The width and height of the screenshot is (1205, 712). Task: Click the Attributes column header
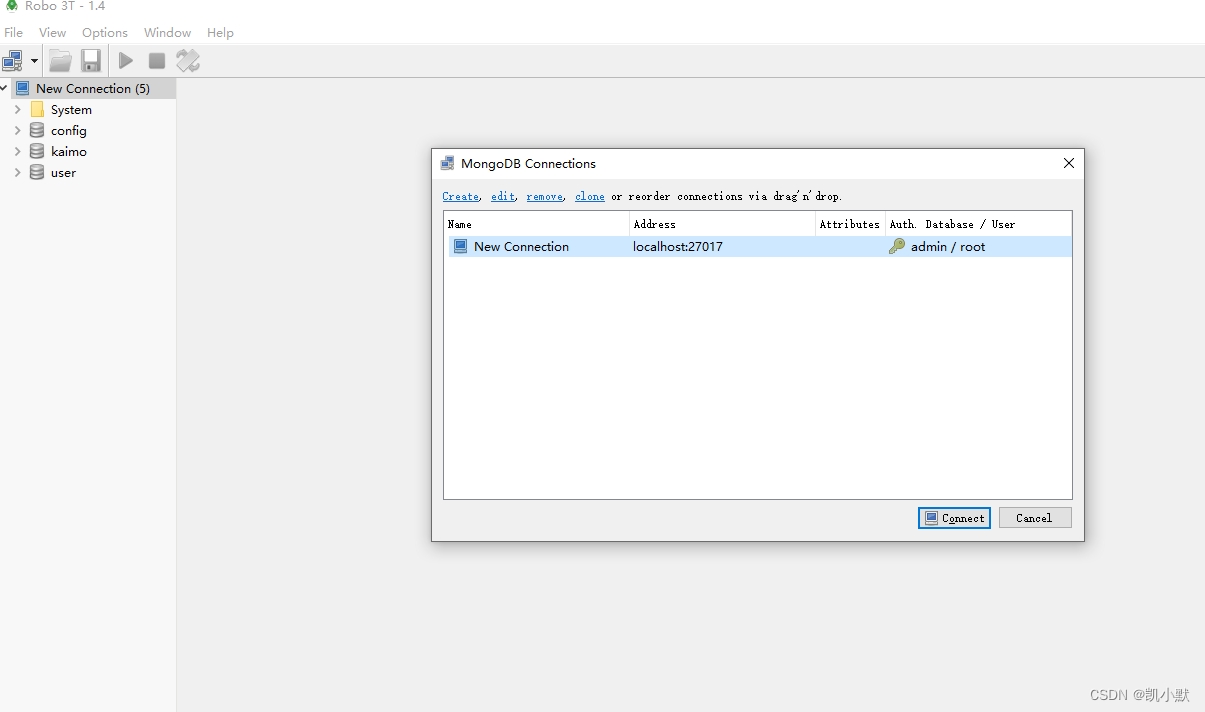[850, 224]
